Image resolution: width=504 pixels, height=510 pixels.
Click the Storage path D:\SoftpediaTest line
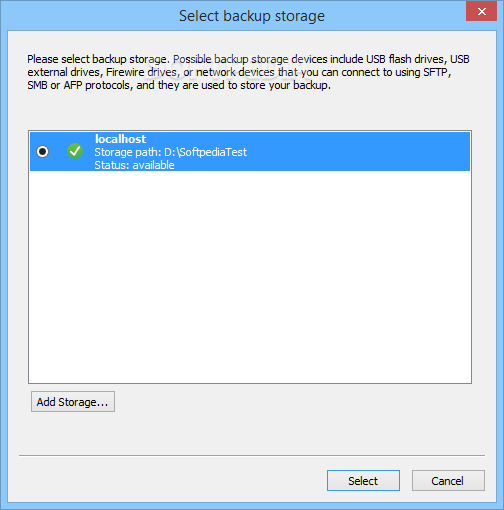click(x=170, y=152)
